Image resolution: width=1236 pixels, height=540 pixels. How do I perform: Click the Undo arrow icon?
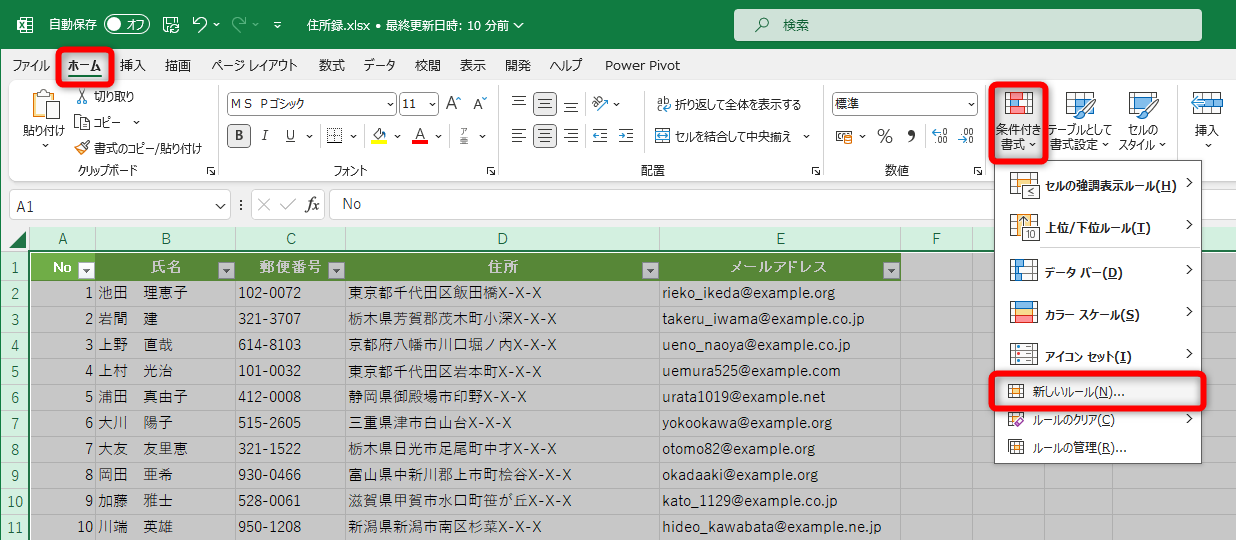[x=200, y=24]
